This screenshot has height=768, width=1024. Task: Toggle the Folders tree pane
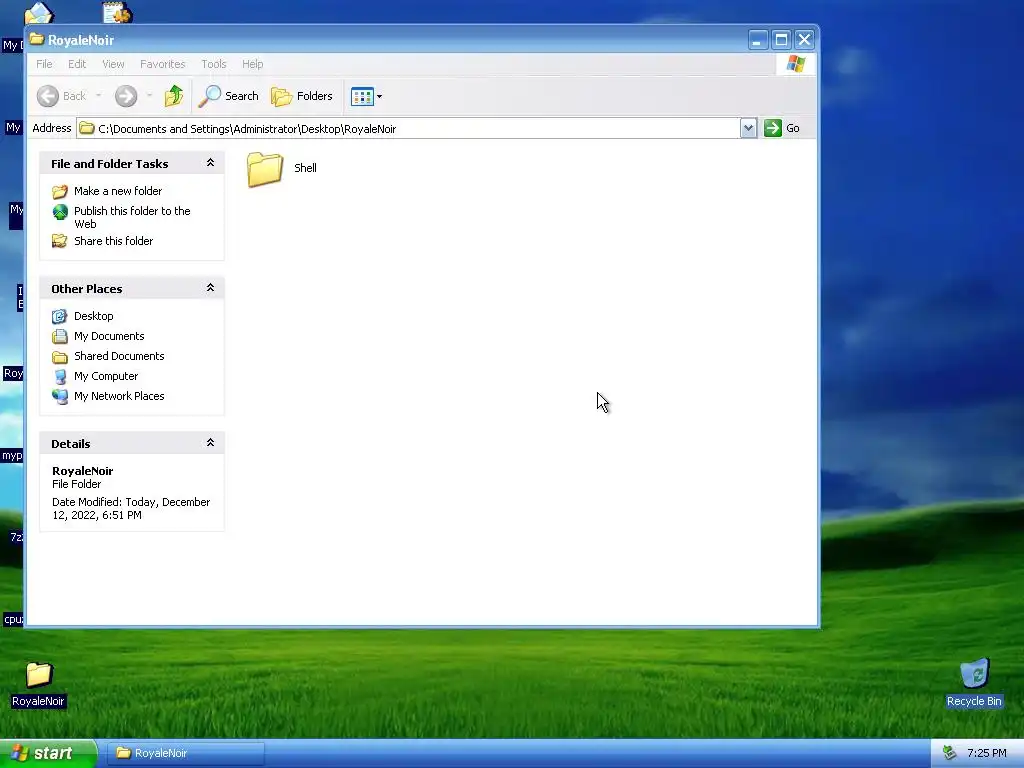tap(302, 96)
